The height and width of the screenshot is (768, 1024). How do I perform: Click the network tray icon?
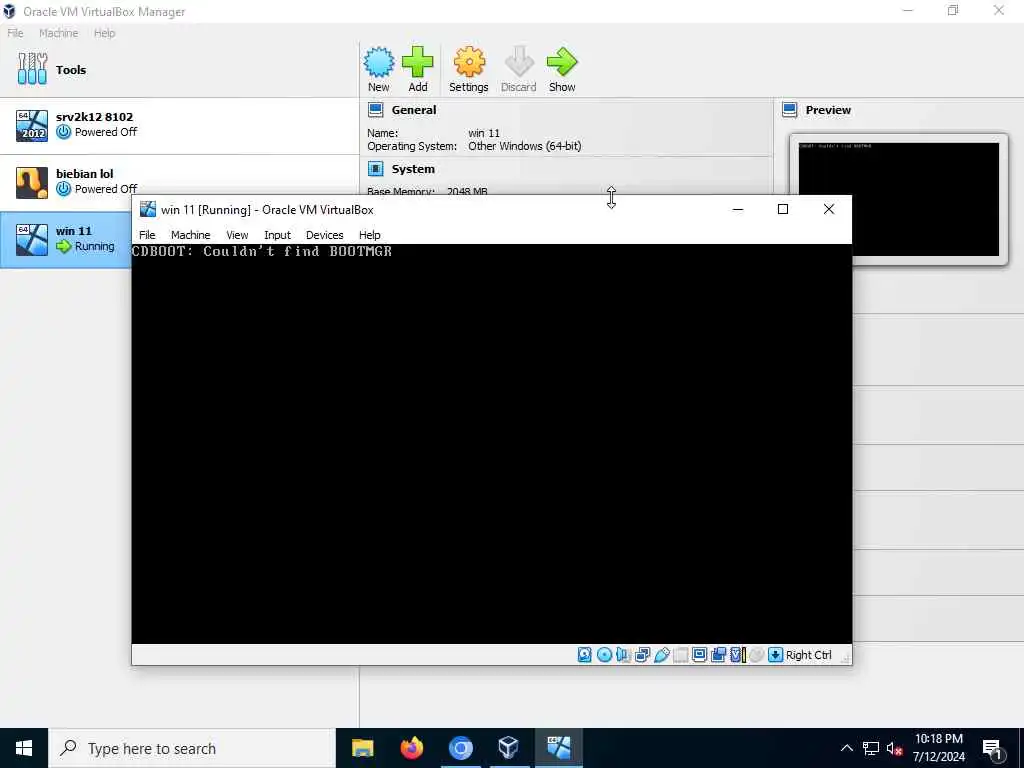click(x=871, y=748)
